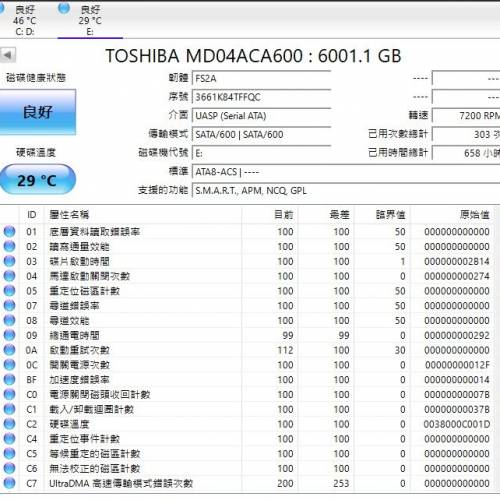Click the transfer mode field SATA/600 | SATA/600

[261, 135]
